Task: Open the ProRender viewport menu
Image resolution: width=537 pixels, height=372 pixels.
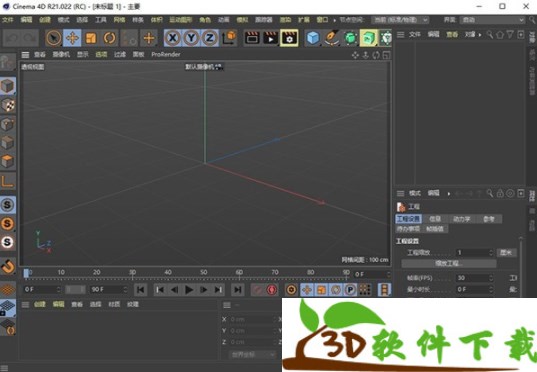Action: click(x=166, y=54)
